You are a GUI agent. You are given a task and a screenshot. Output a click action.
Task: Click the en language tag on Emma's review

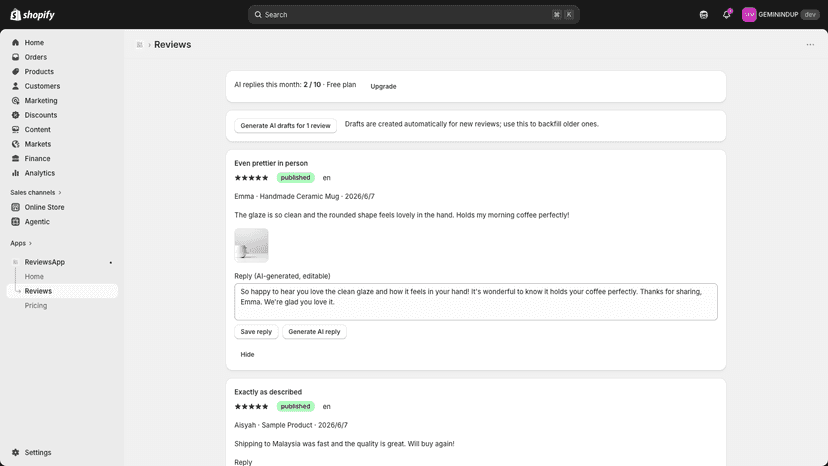click(x=326, y=178)
